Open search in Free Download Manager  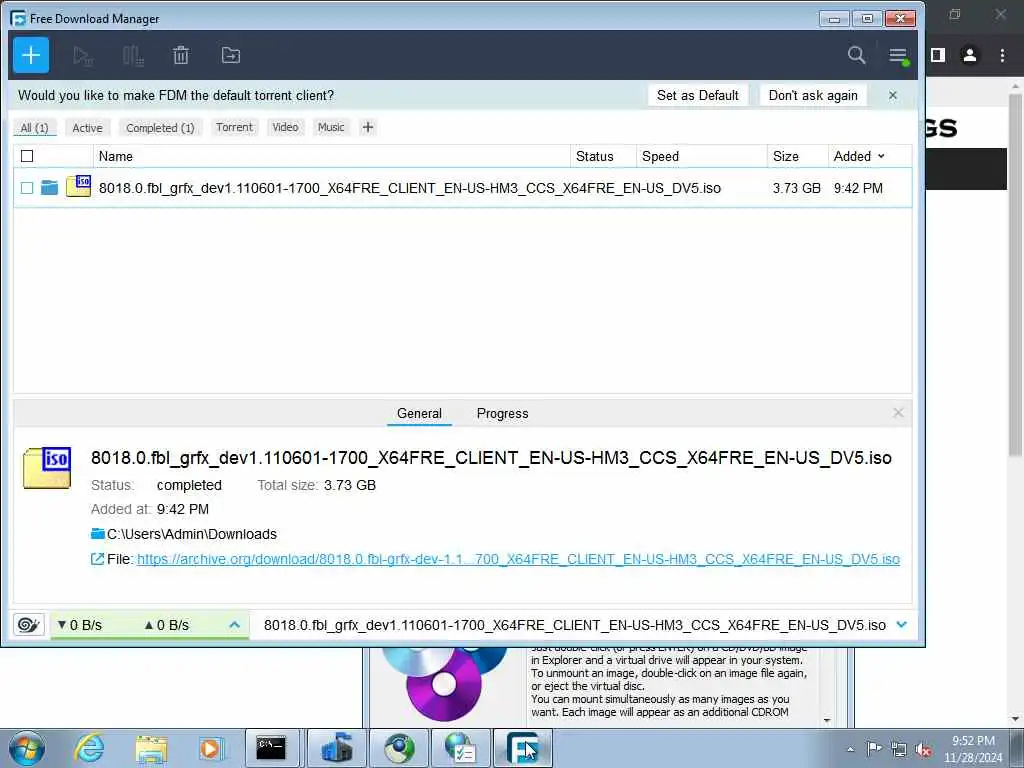point(856,56)
